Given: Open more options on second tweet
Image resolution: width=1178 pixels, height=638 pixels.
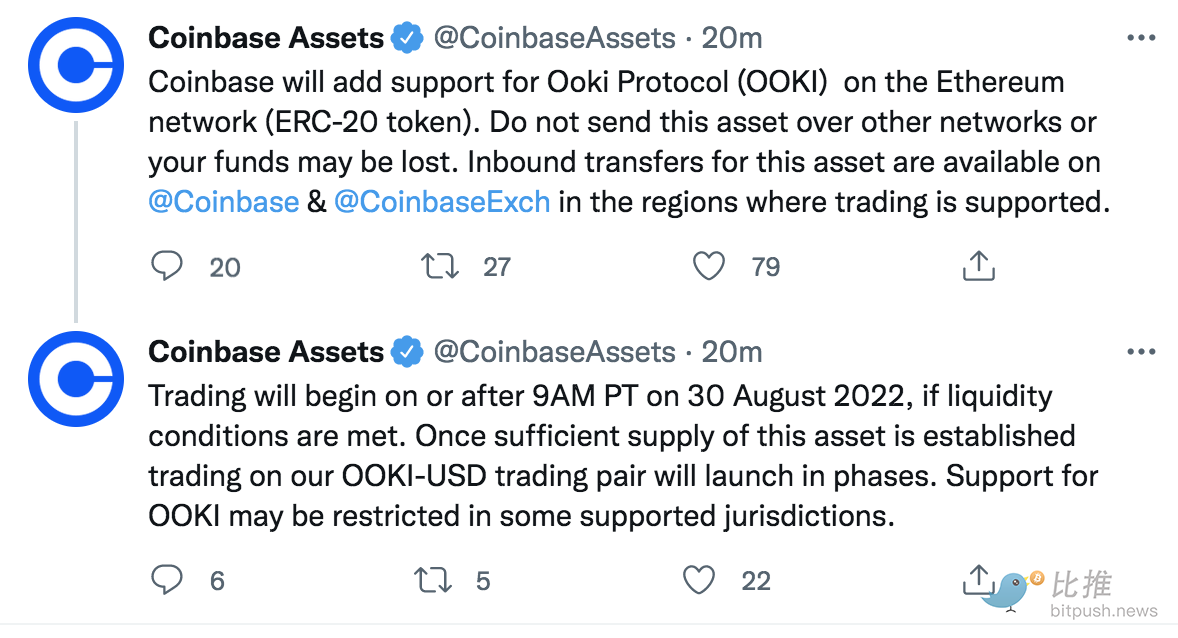Looking at the screenshot, I should tap(1140, 352).
